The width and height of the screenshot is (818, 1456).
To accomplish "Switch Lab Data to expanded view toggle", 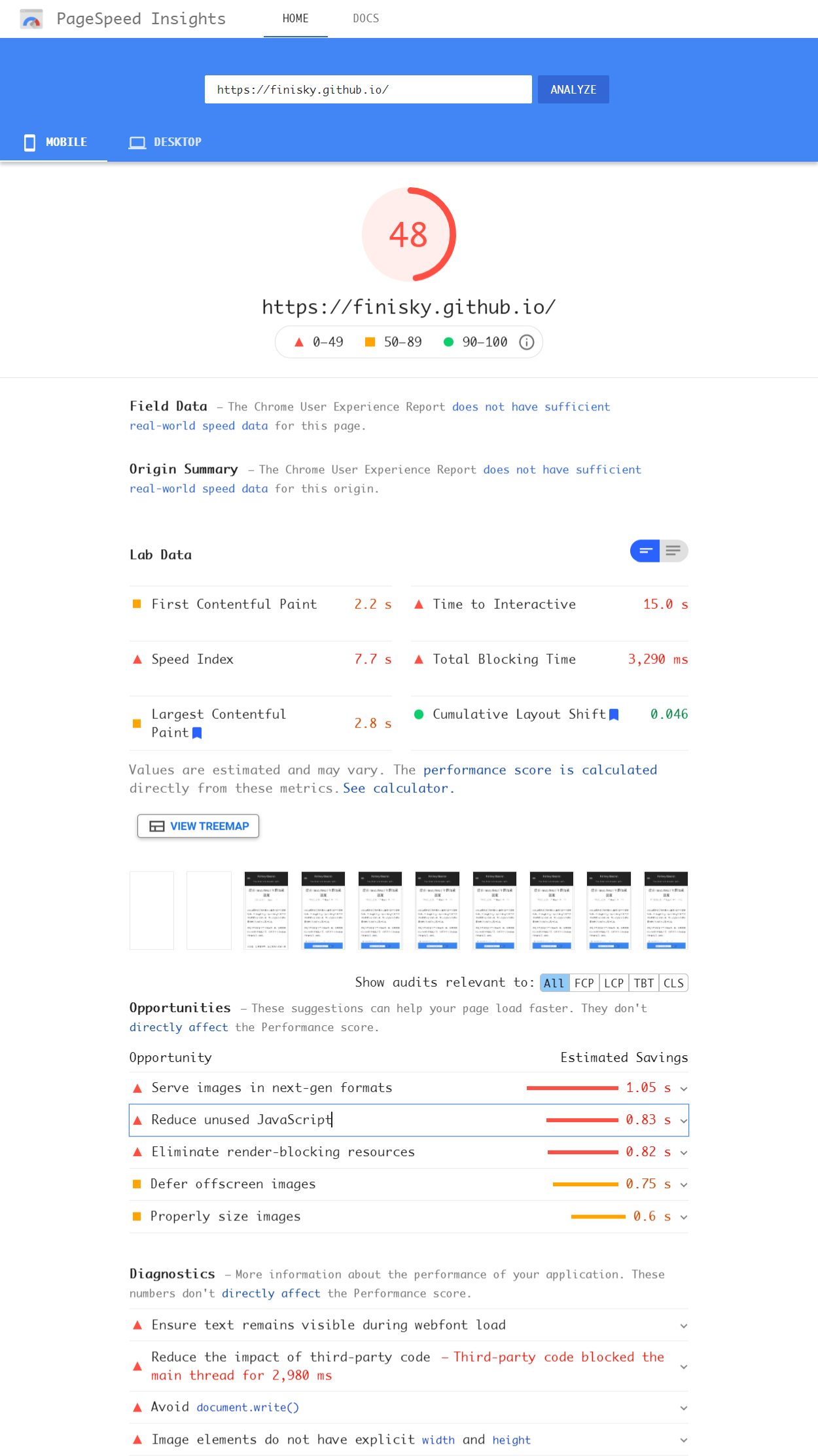I will coord(673,551).
